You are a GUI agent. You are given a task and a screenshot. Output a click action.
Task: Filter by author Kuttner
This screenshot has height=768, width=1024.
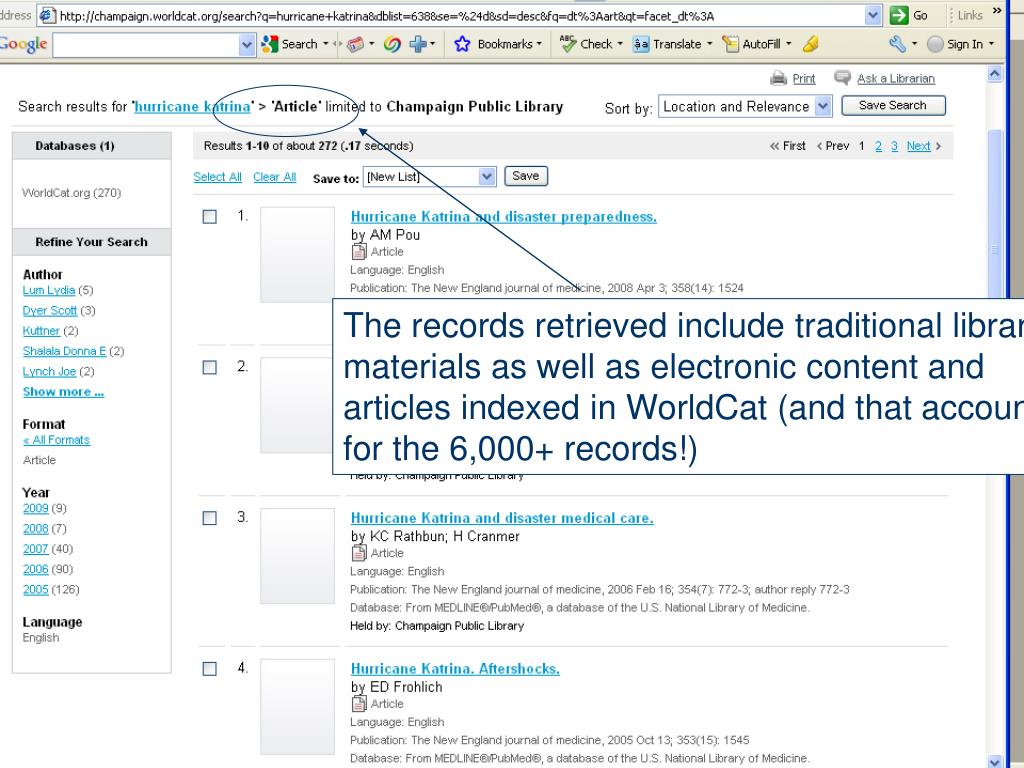[x=41, y=330]
